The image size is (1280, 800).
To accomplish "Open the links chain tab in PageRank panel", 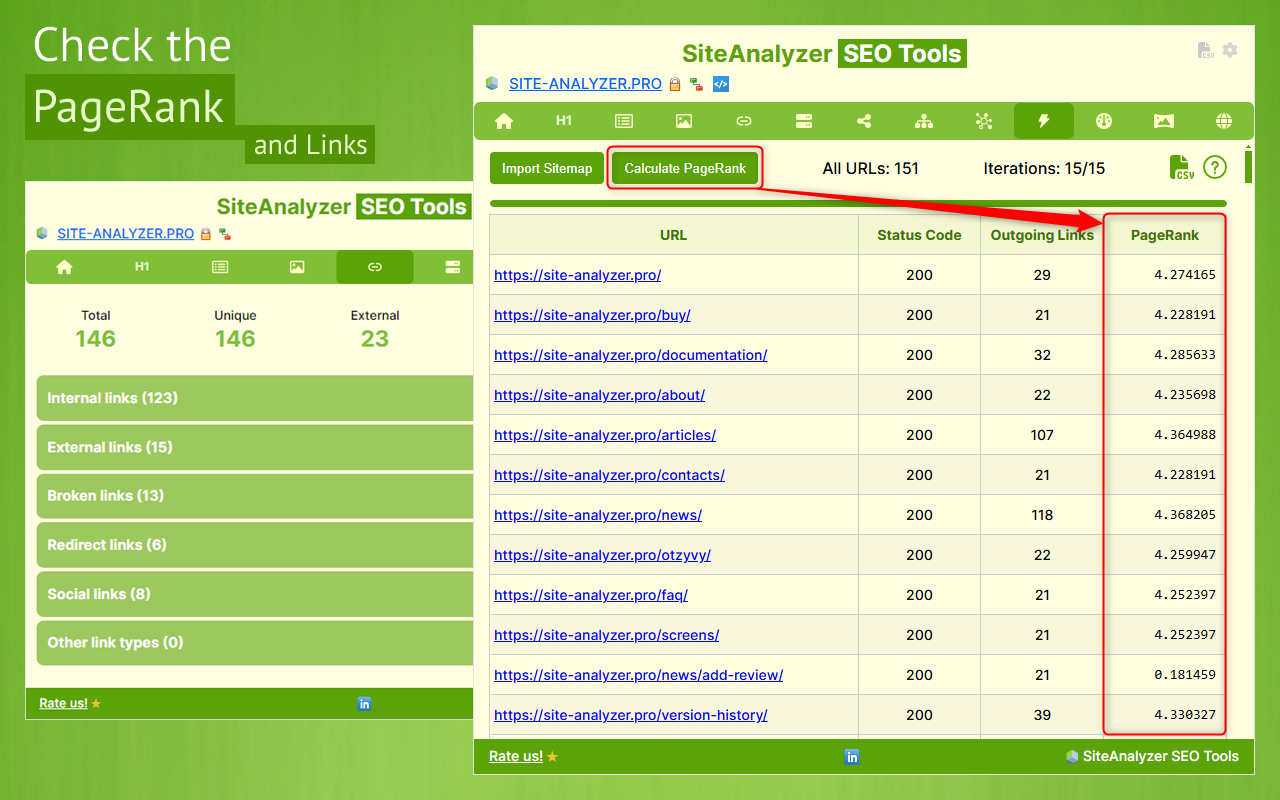I will point(744,121).
